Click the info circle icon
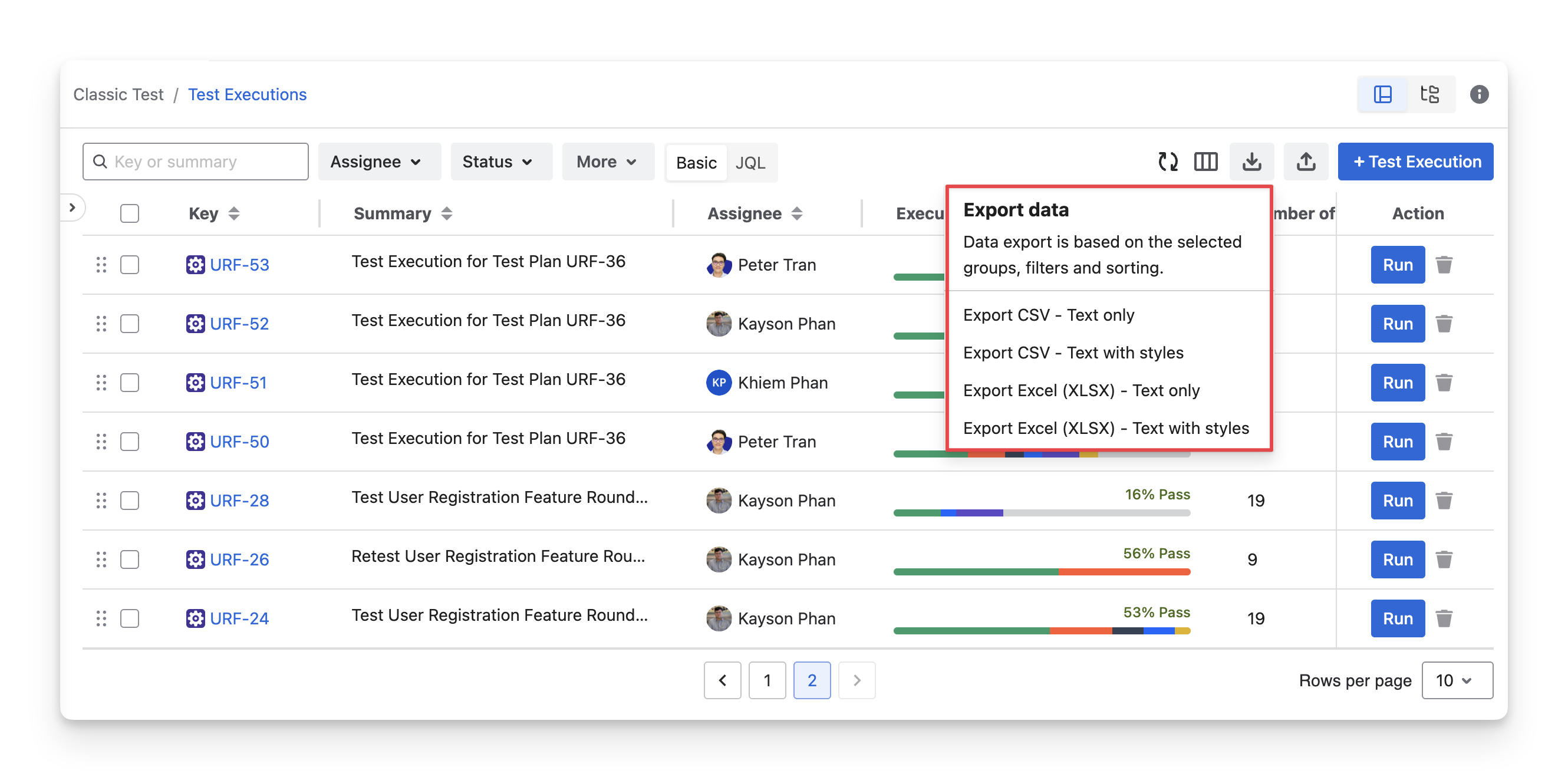The image size is (1568, 780). pos(1479,94)
